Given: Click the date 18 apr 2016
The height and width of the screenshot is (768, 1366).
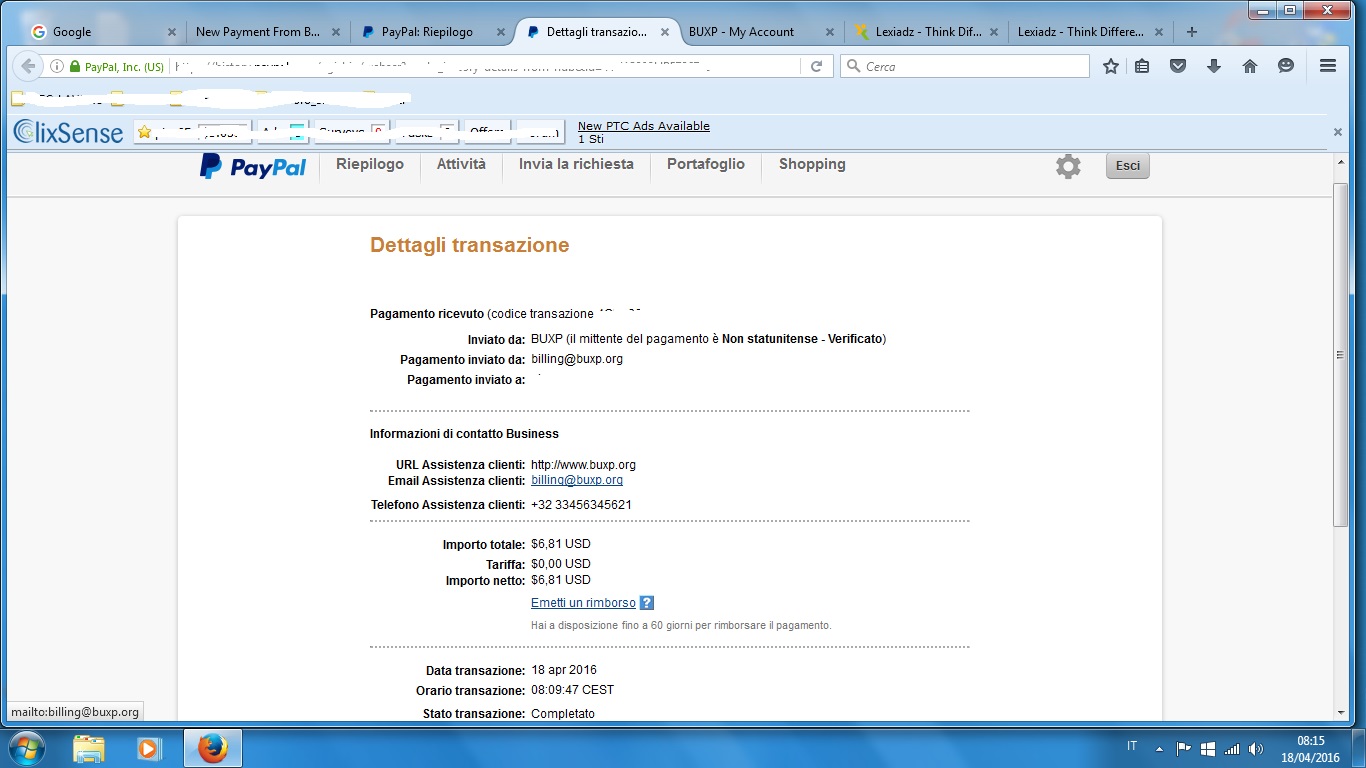Looking at the screenshot, I should click(x=564, y=670).
